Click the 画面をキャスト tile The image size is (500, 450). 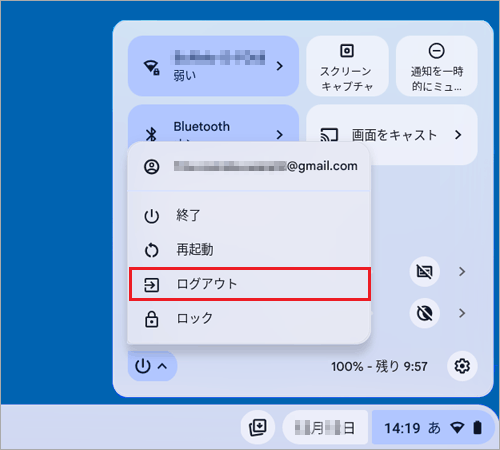tap(392, 135)
